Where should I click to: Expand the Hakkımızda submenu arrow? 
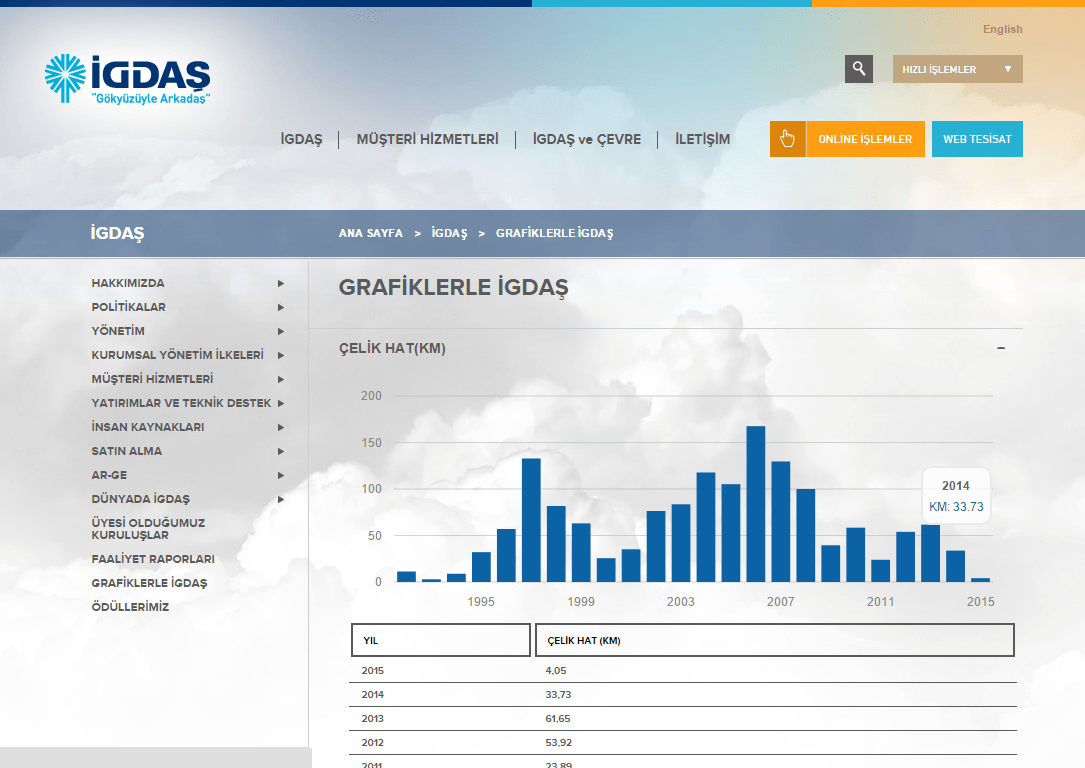(281, 284)
